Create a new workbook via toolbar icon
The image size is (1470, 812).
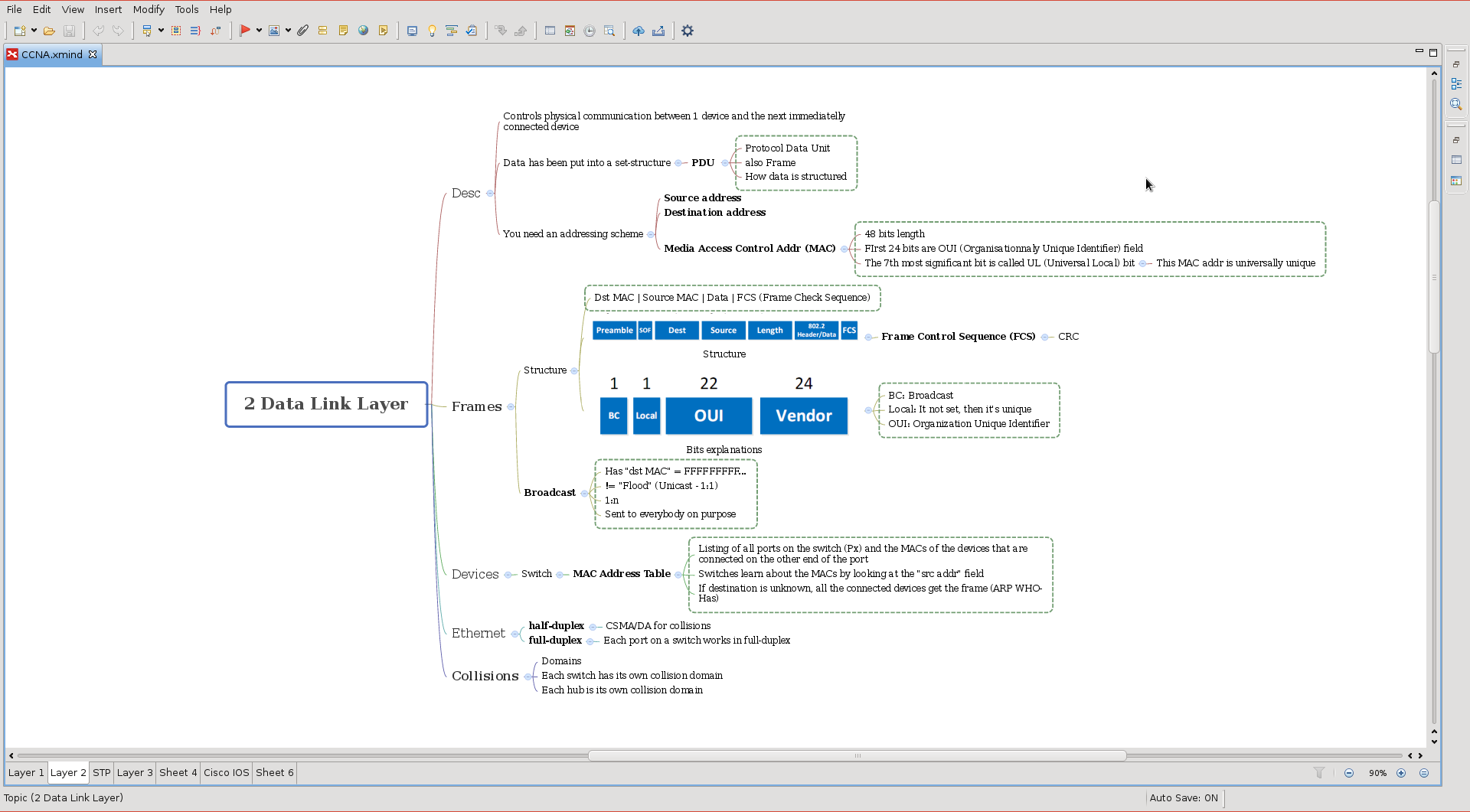(20, 31)
